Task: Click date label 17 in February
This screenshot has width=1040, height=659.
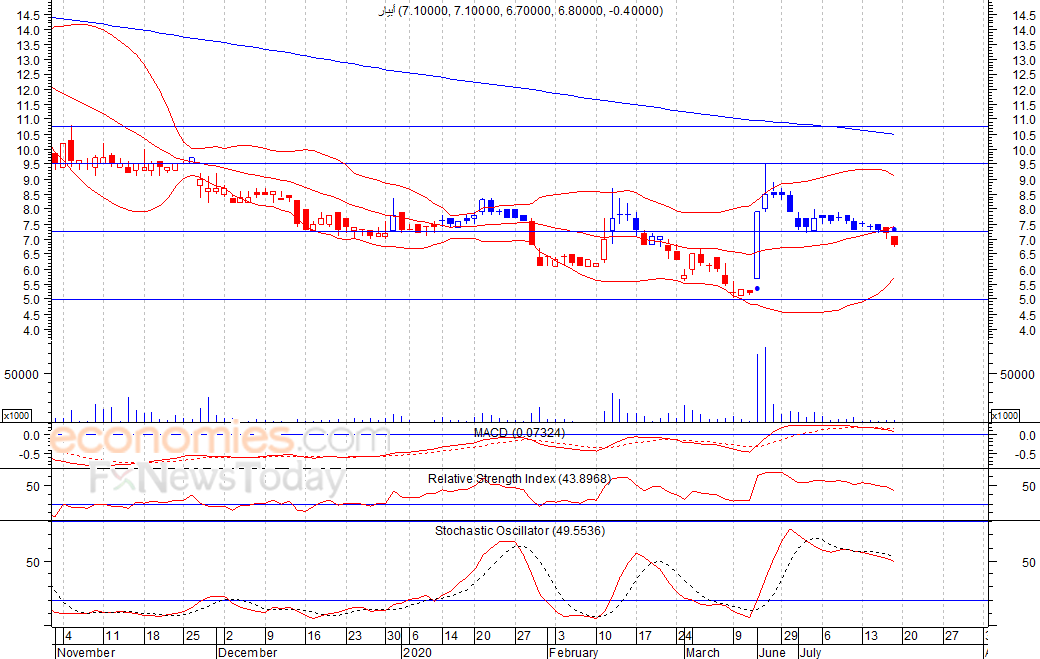Action: coord(645,636)
